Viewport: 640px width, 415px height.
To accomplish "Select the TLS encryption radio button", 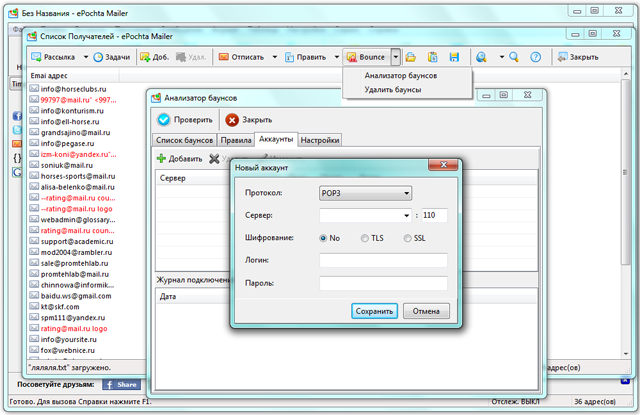I will coord(365,238).
